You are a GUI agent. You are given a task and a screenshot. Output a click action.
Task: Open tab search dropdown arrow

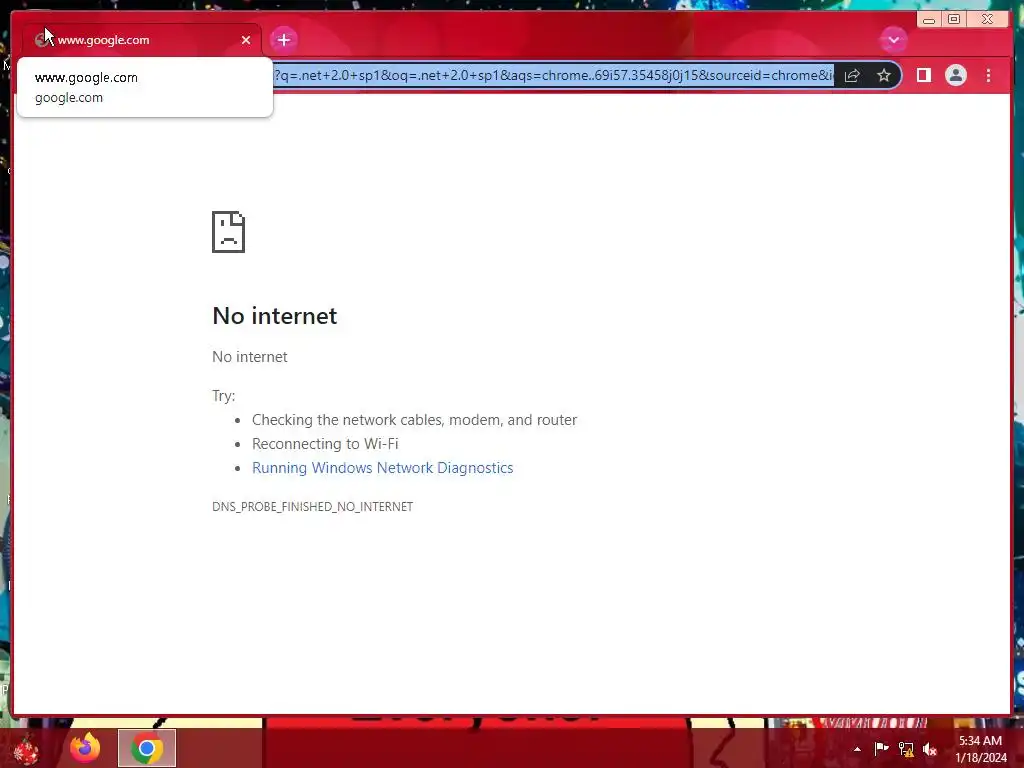pyautogui.click(x=893, y=40)
